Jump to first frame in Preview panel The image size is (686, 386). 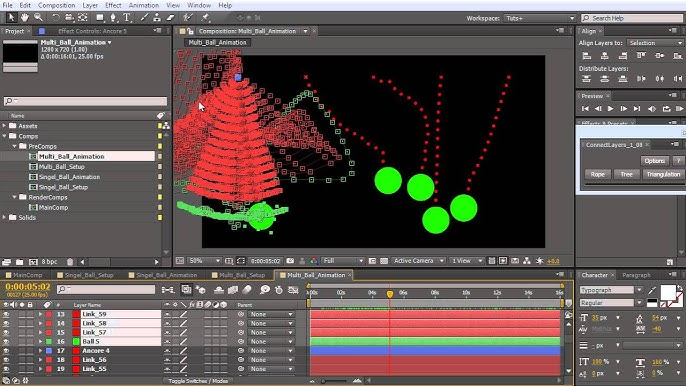point(585,109)
